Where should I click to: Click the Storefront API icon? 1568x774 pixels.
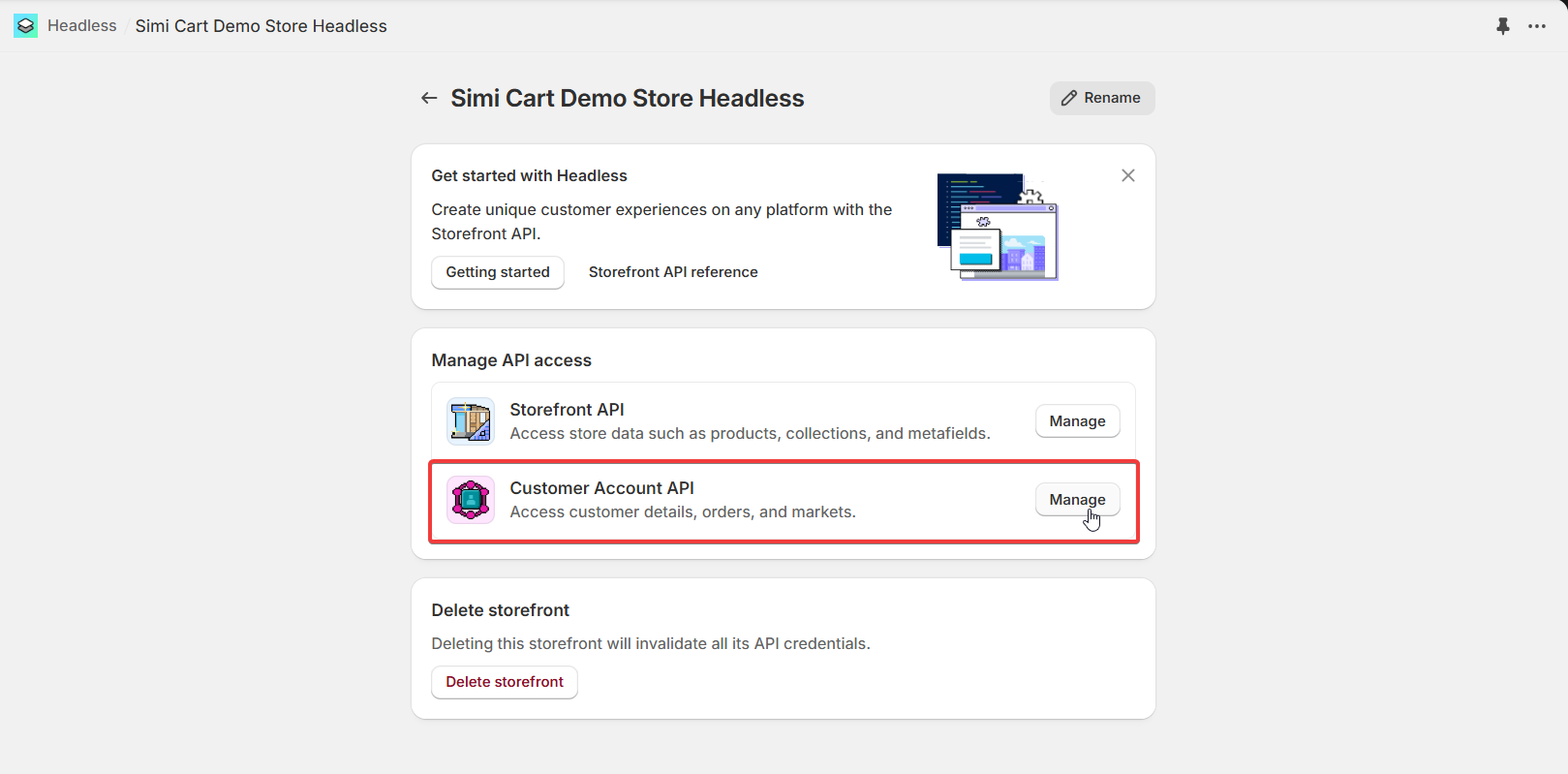pyautogui.click(x=471, y=421)
